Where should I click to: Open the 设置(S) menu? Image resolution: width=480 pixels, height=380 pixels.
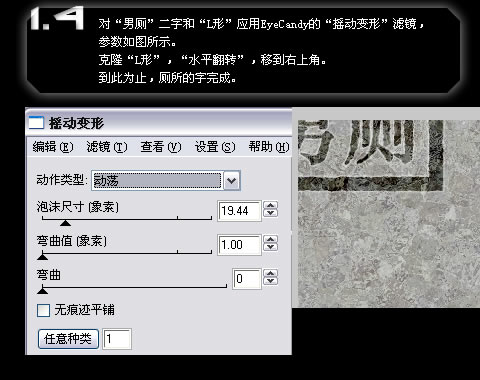pos(215,147)
